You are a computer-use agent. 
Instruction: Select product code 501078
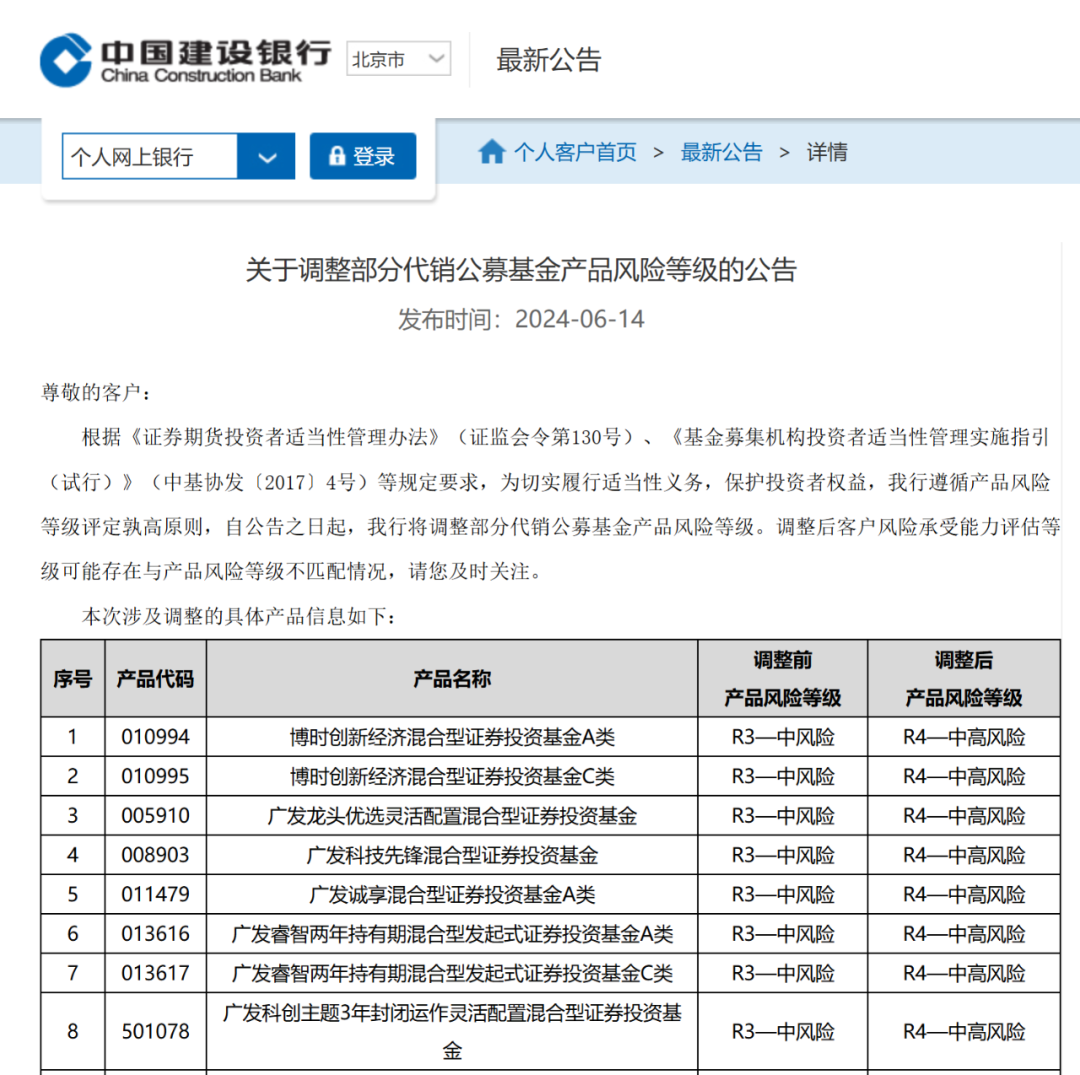156,1031
